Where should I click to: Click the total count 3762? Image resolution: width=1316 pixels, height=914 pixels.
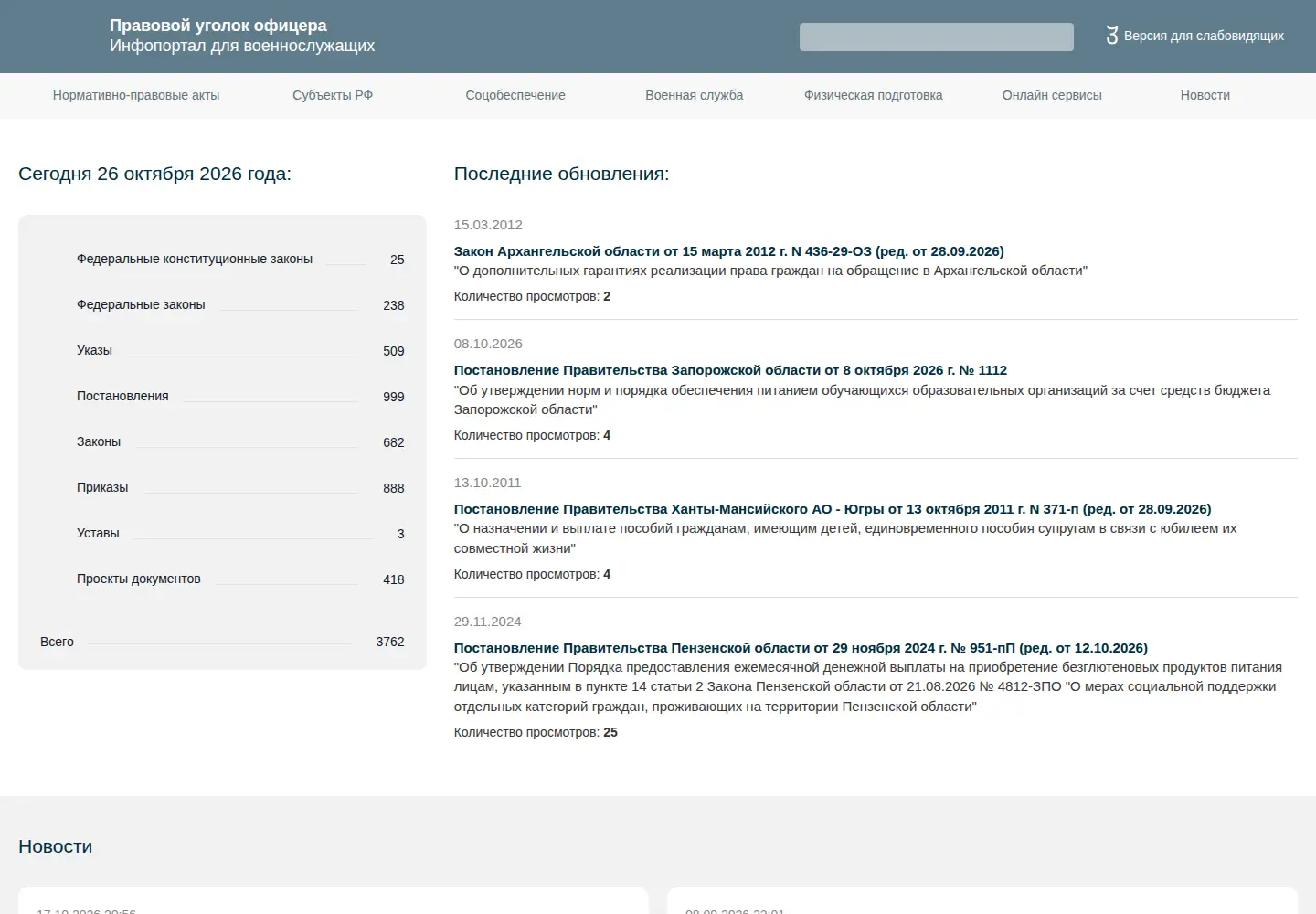390,642
